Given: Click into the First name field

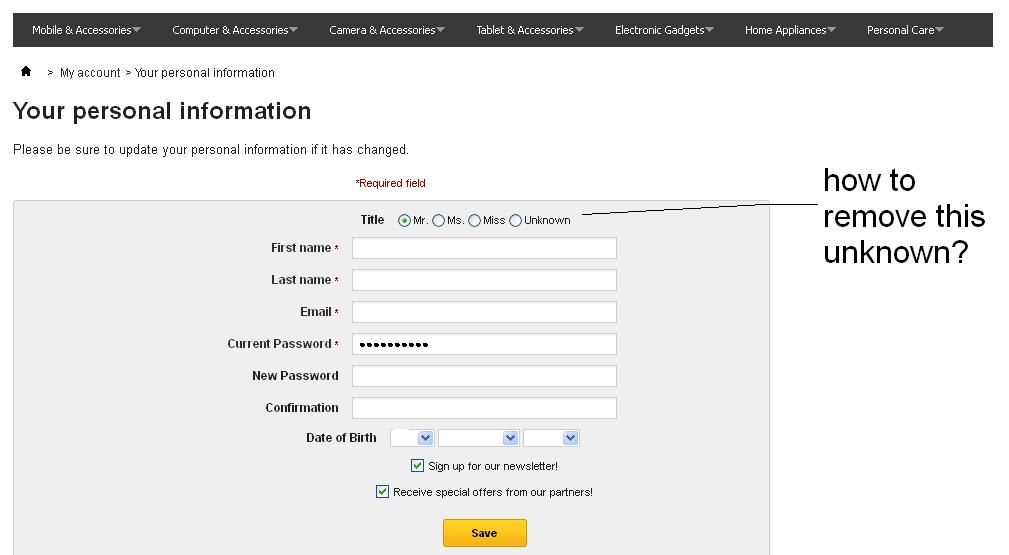Looking at the screenshot, I should click(484, 248).
